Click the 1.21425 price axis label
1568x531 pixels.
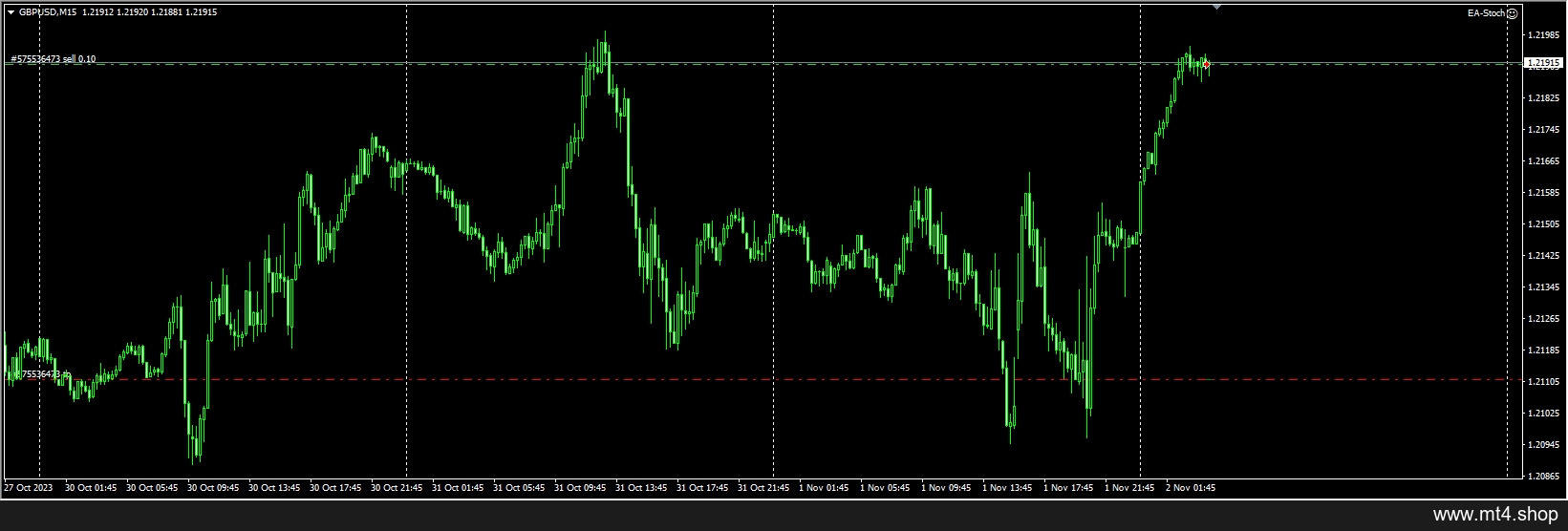[1543, 256]
